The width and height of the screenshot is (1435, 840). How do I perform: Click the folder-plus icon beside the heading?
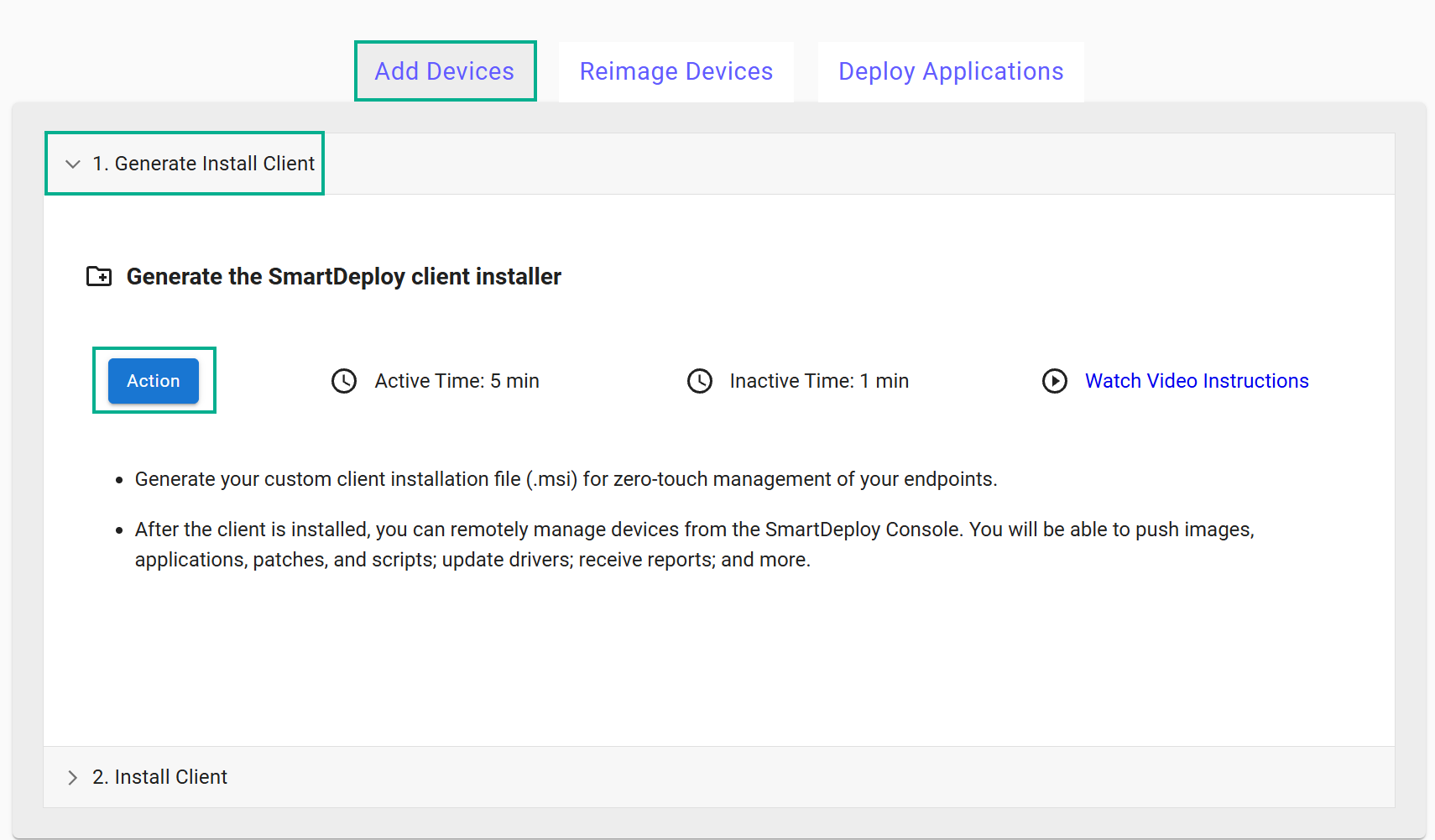point(99,276)
